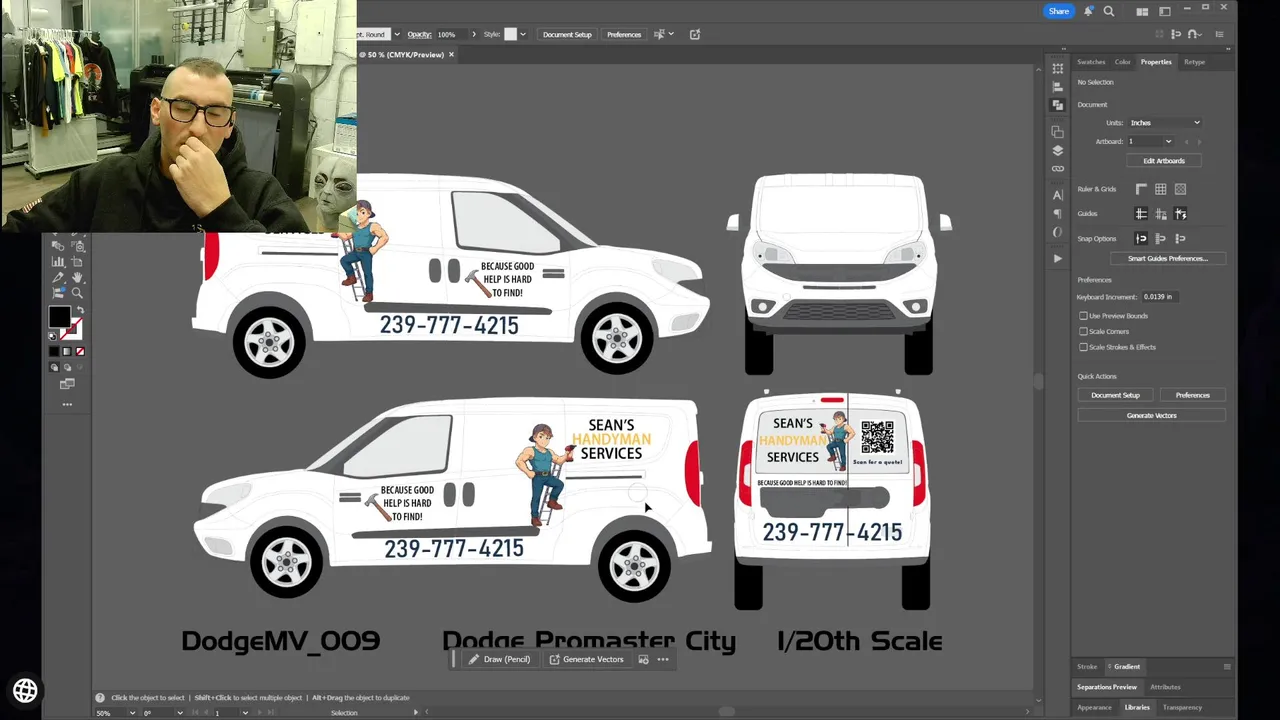1280x720 pixels.
Task: Switch to the Retype tab
Action: point(1194,62)
